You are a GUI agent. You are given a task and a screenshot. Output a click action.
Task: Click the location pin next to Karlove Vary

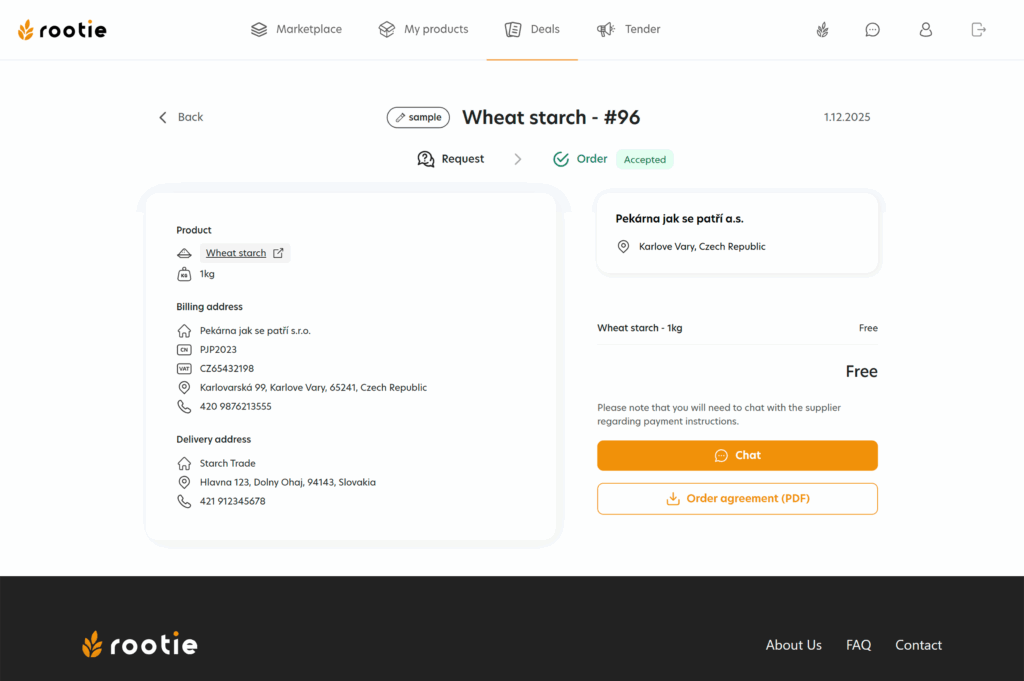[x=623, y=246]
